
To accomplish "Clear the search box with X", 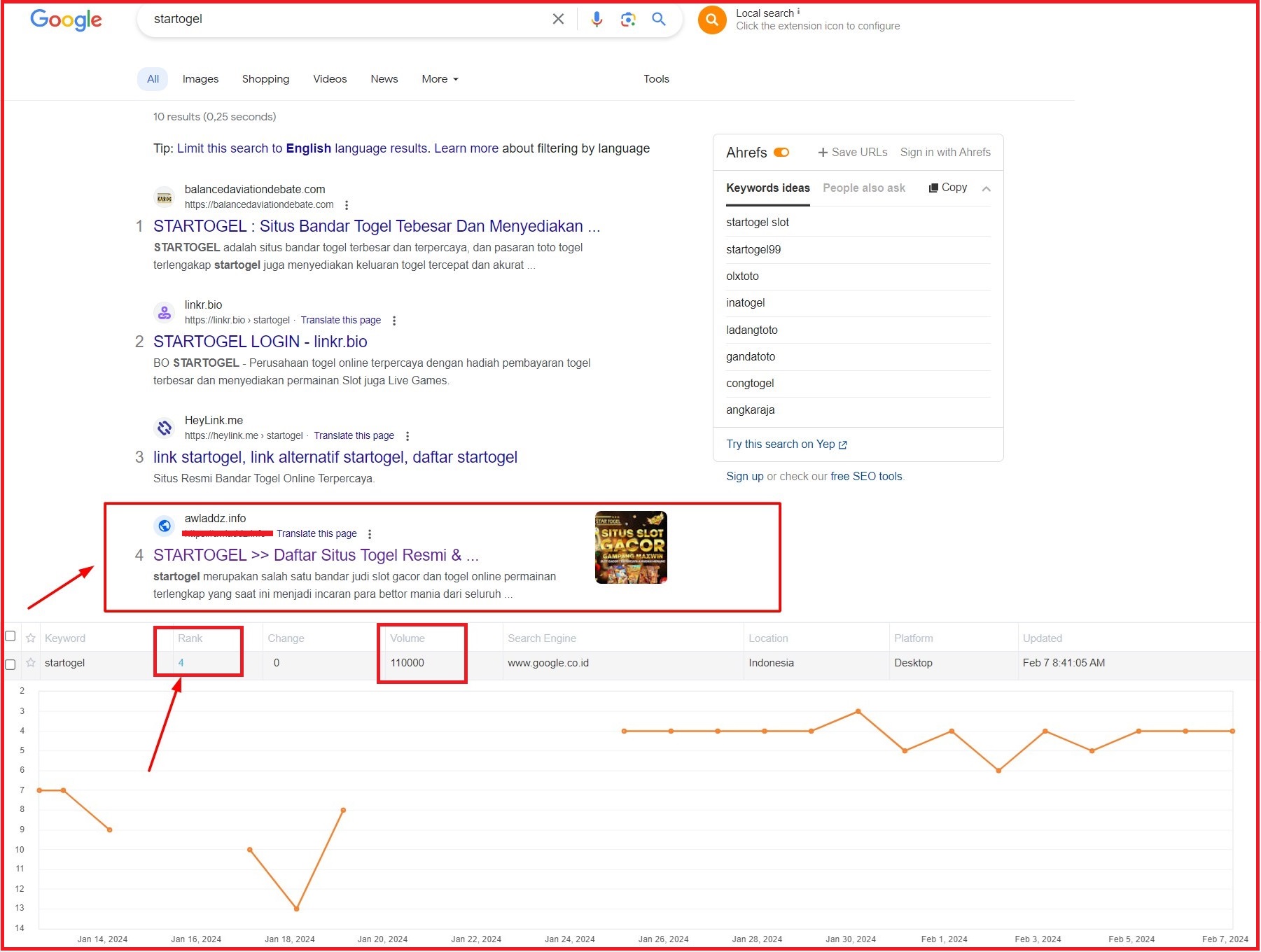I will [558, 19].
